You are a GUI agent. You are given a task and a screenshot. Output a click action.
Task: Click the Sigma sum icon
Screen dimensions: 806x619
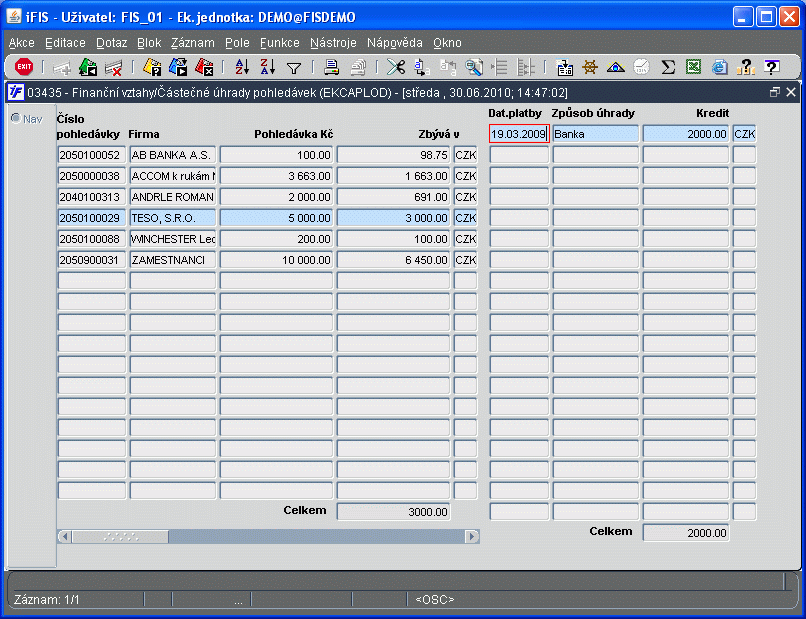(668, 67)
